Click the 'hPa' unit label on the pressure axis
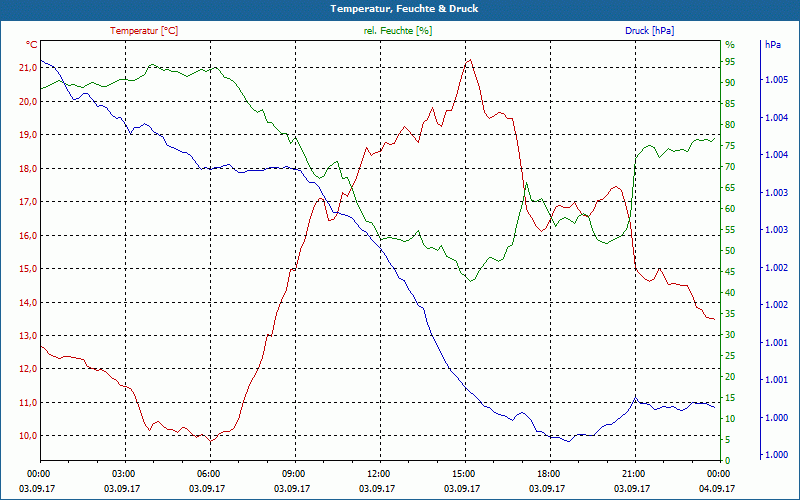Screen dimensions: 800x500 [x=773, y=45]
